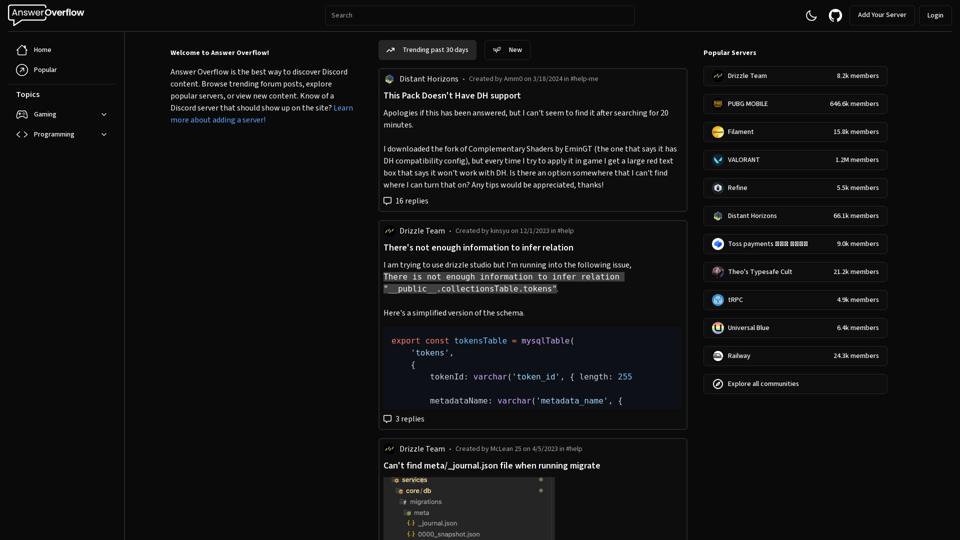The image size is (960, 540).
Task: Click the 16 replies comment icon
Action: coord(388,201)
